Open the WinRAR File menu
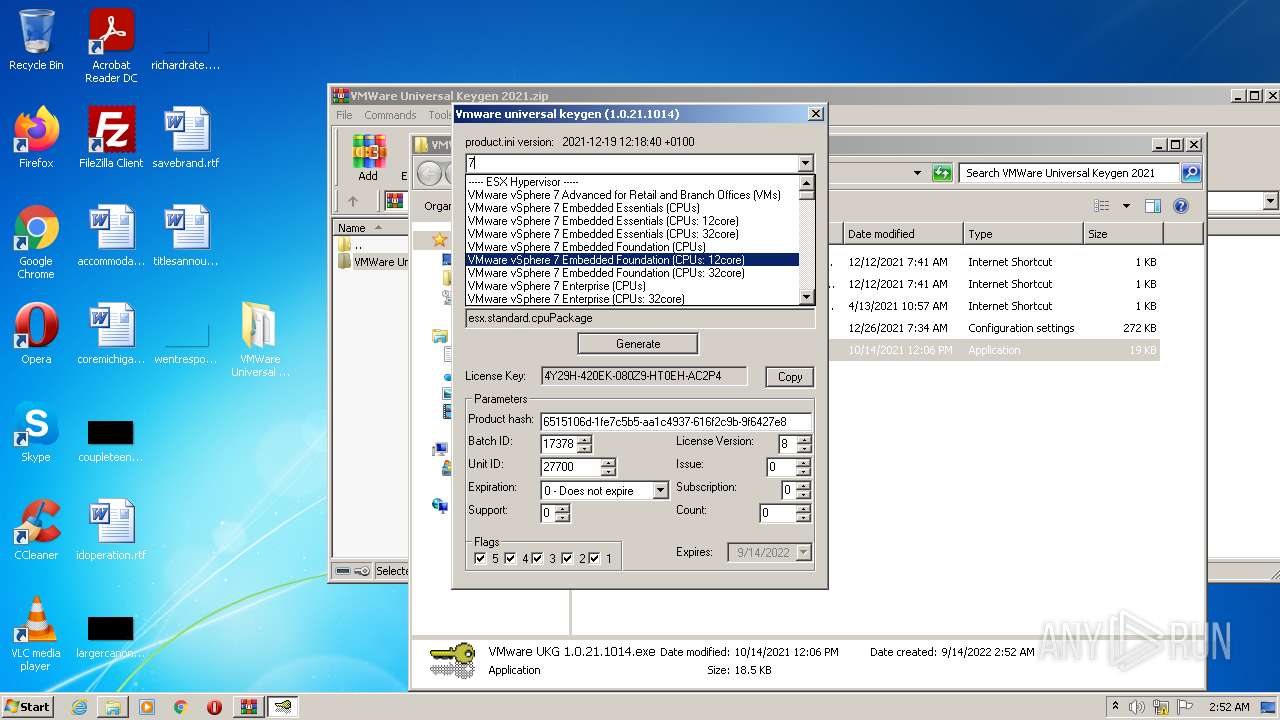Image resolution: width=1280 pixels, height=720 pixels. (344, 115)
